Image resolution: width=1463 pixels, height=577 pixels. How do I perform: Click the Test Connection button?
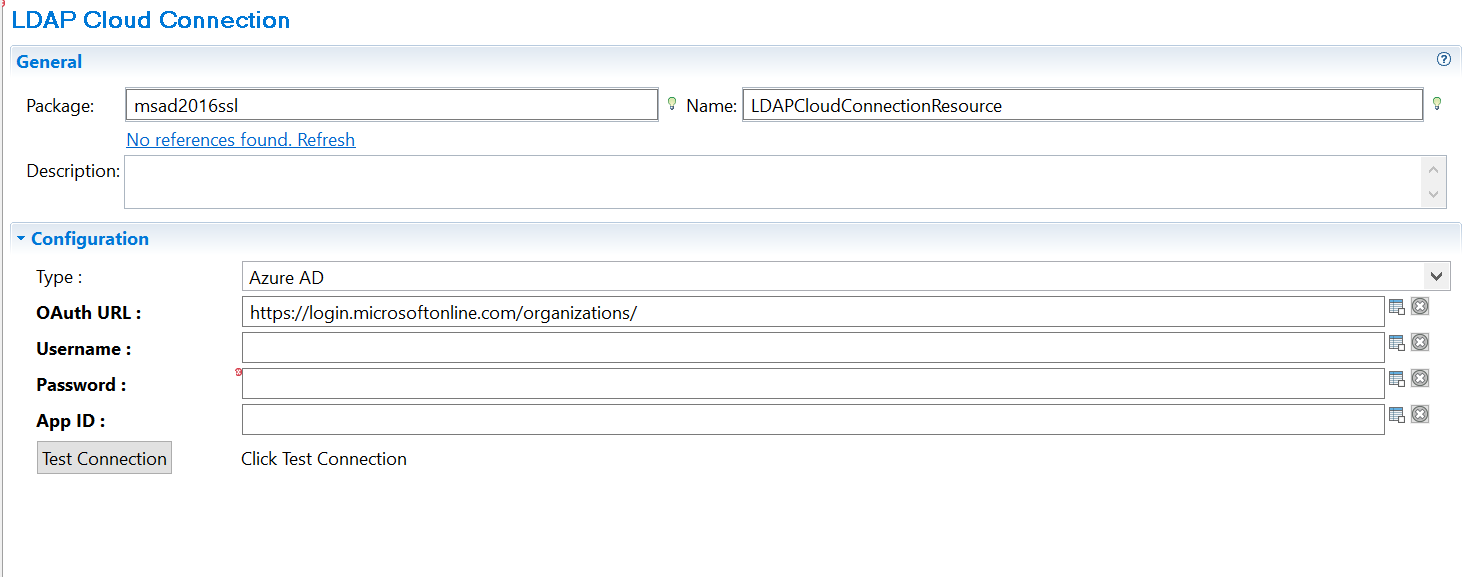104,458
